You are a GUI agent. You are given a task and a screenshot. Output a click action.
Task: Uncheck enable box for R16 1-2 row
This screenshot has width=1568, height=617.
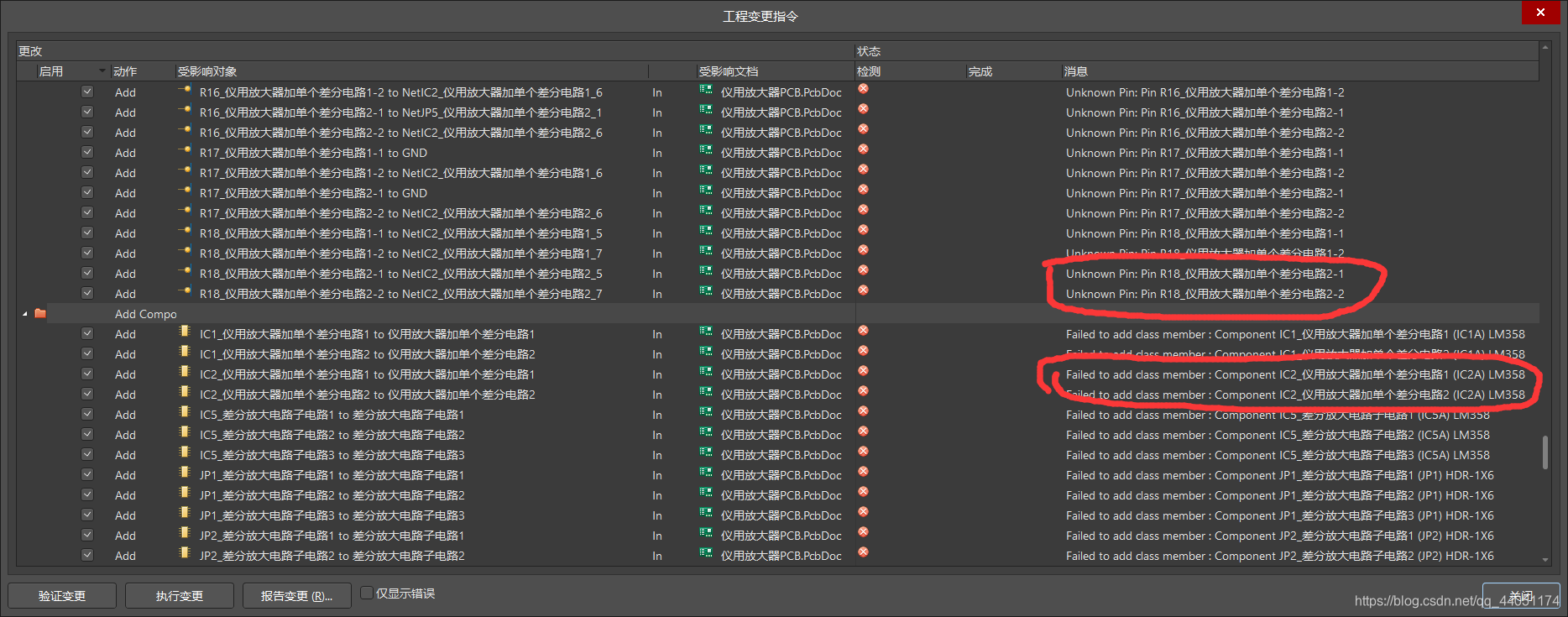(x=87, y=92)
